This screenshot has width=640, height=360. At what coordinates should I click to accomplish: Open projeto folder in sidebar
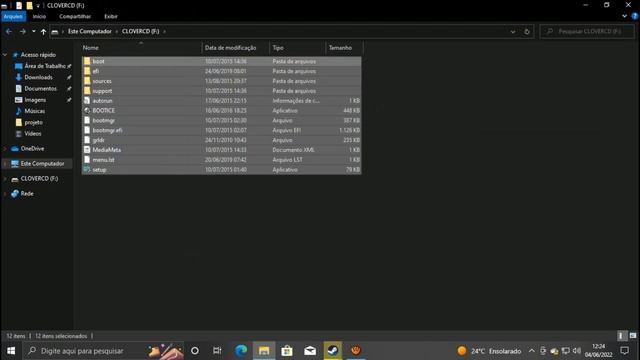[33, 122]
